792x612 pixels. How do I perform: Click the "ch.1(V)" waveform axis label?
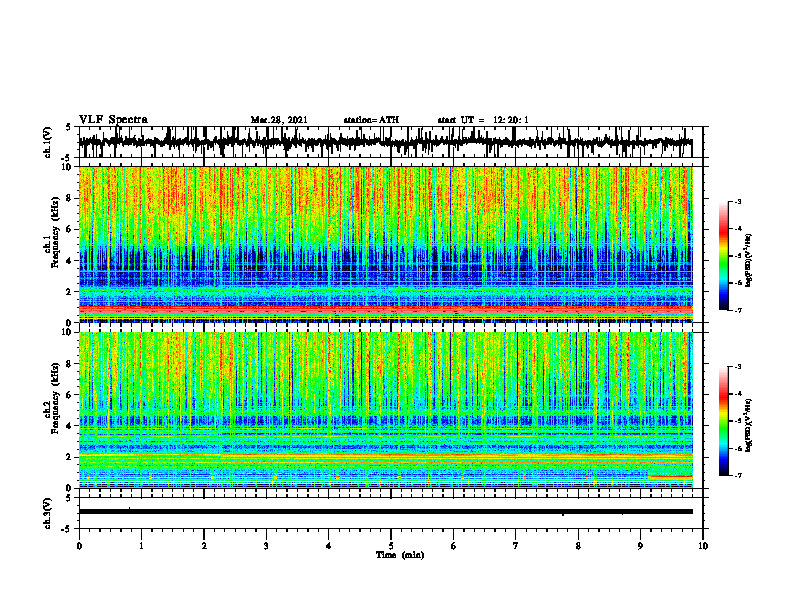[48, 142]
